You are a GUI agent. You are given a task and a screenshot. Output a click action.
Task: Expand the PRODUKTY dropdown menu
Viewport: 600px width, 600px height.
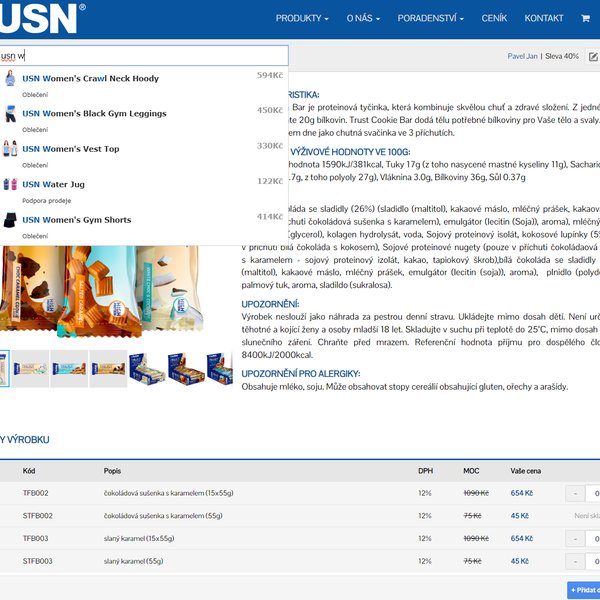click(x=302, y=18)
